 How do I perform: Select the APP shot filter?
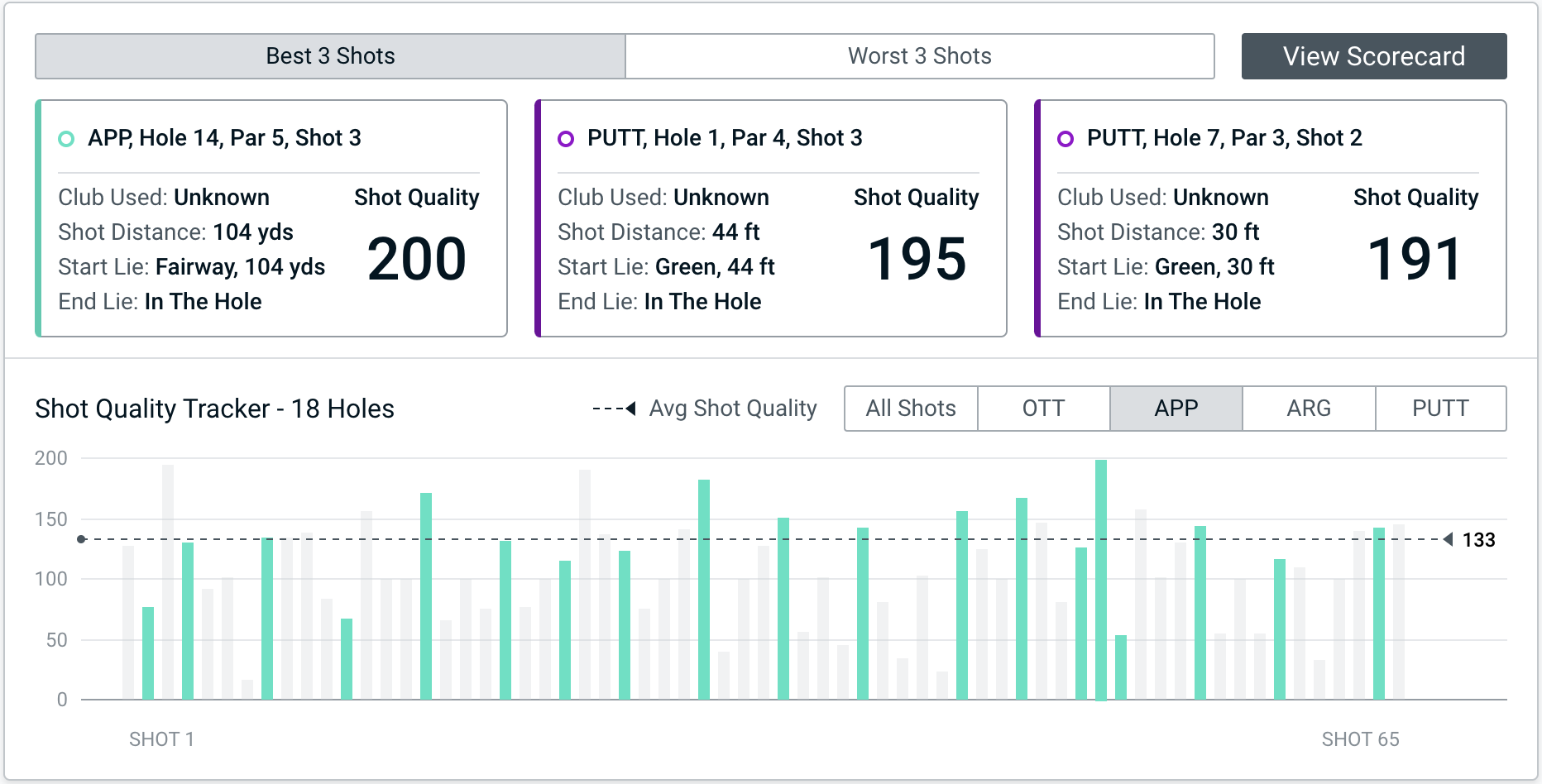click(1176, 409)
